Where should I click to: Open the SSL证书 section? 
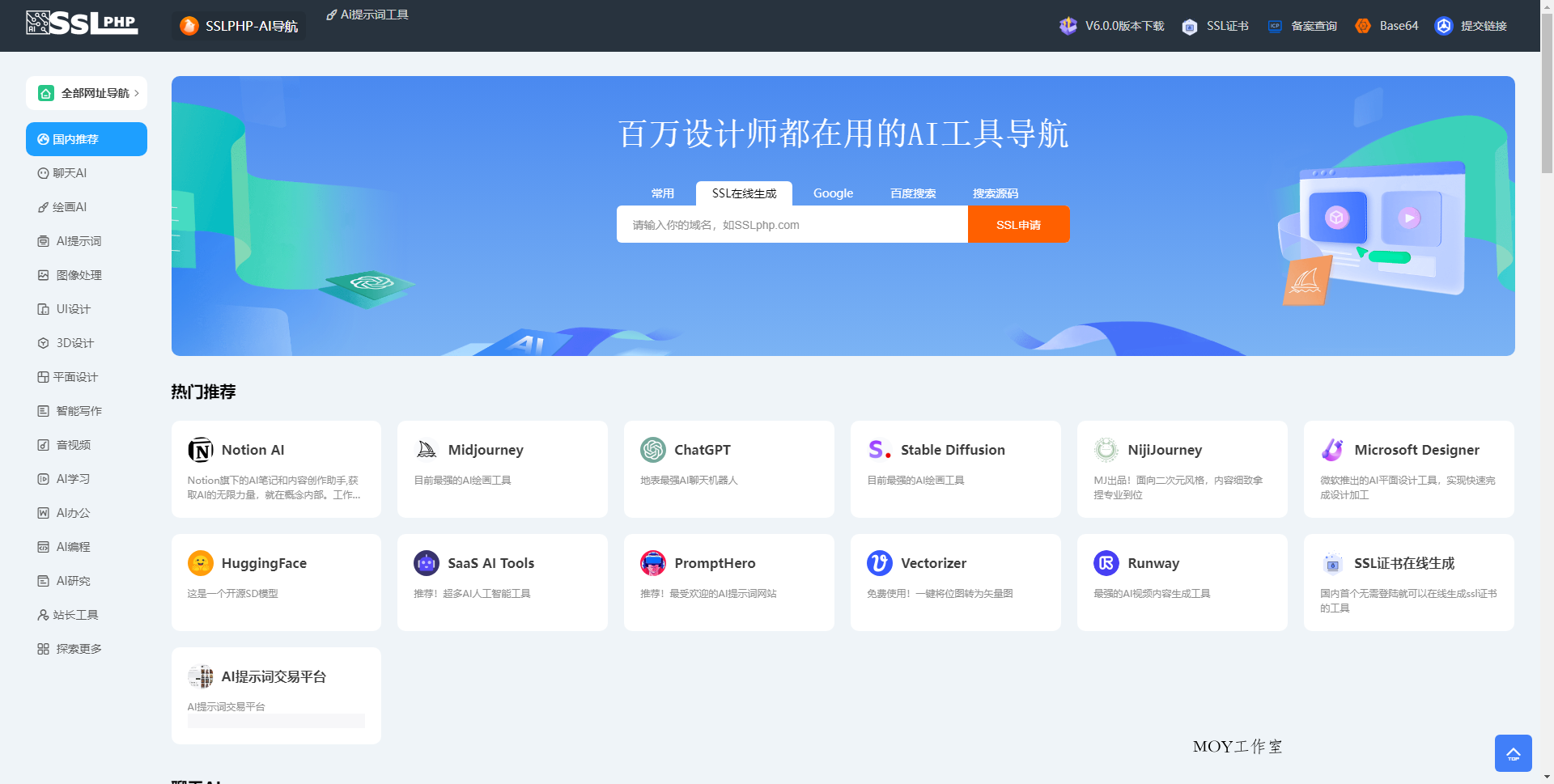pos(1215,25)
